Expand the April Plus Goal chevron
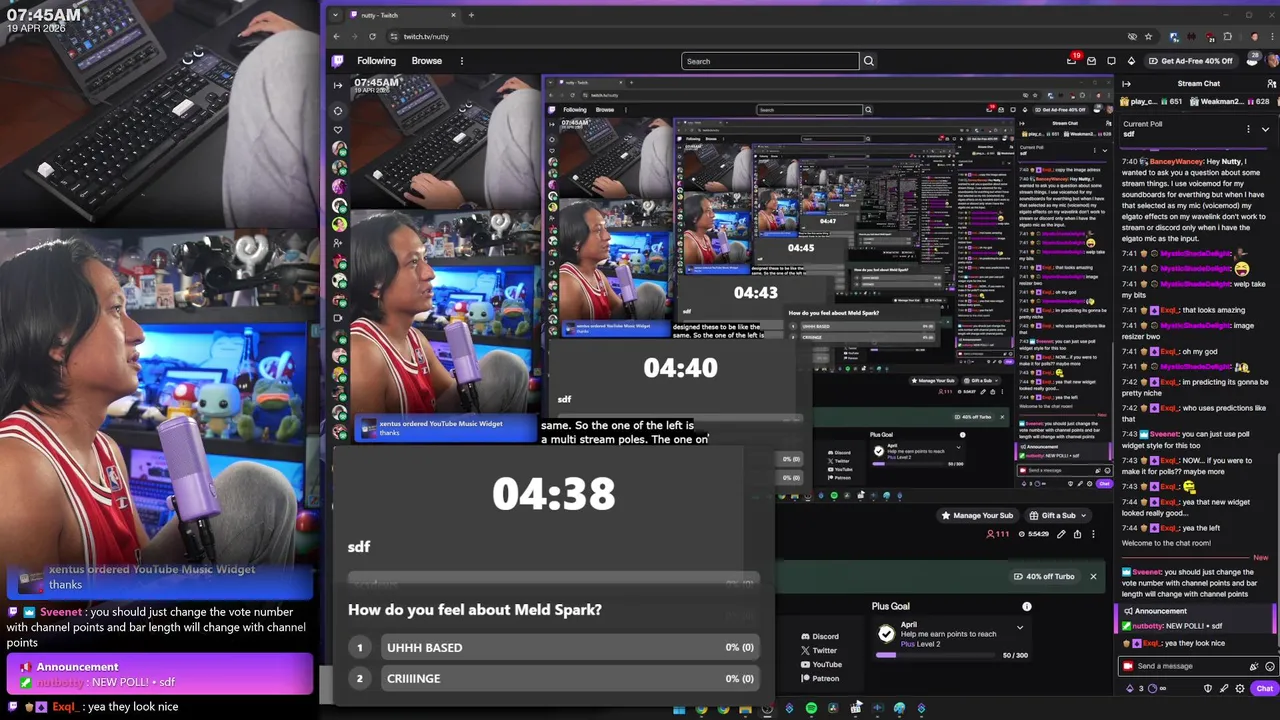 tap(1019, 628)
